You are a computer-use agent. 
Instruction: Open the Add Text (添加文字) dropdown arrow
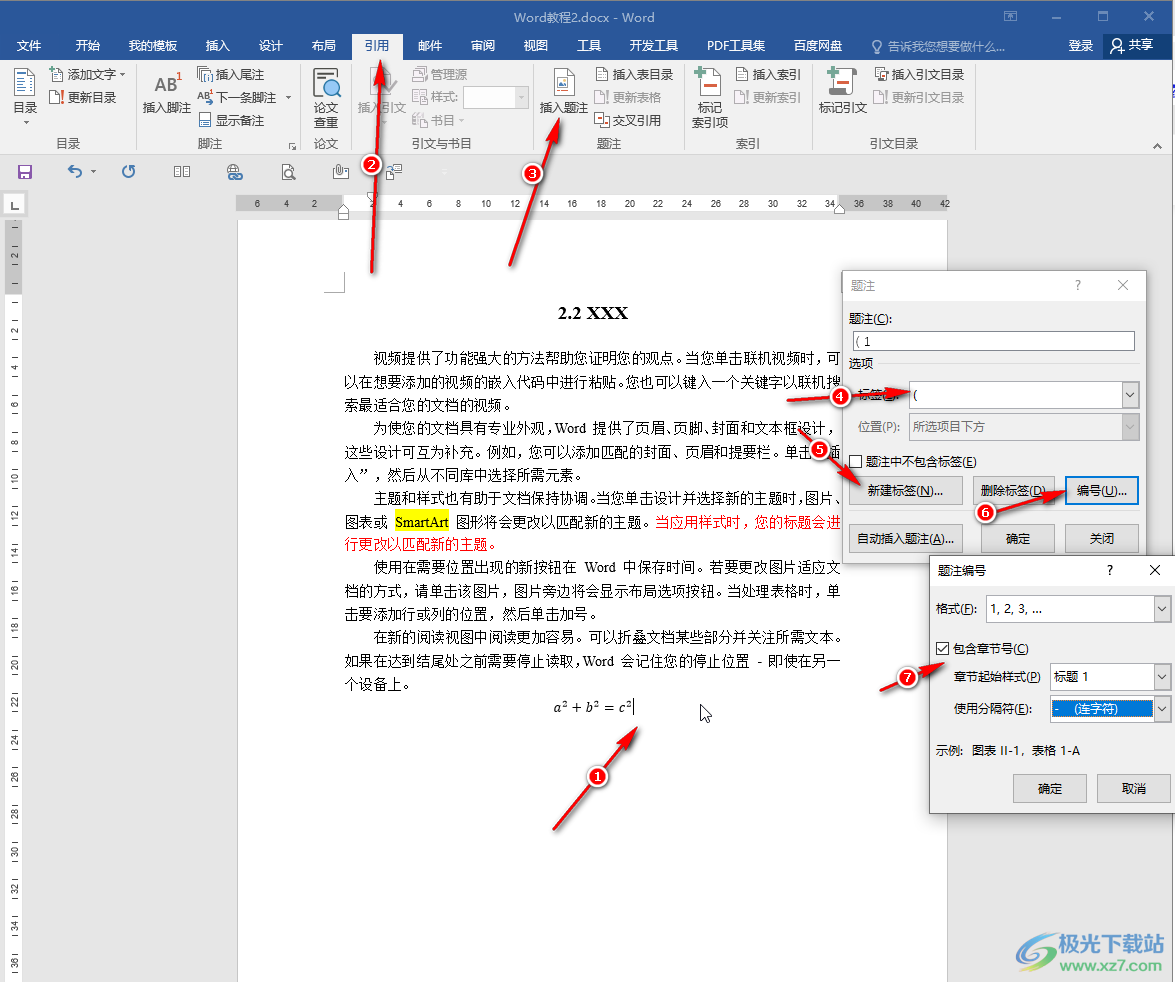point(122,74)
